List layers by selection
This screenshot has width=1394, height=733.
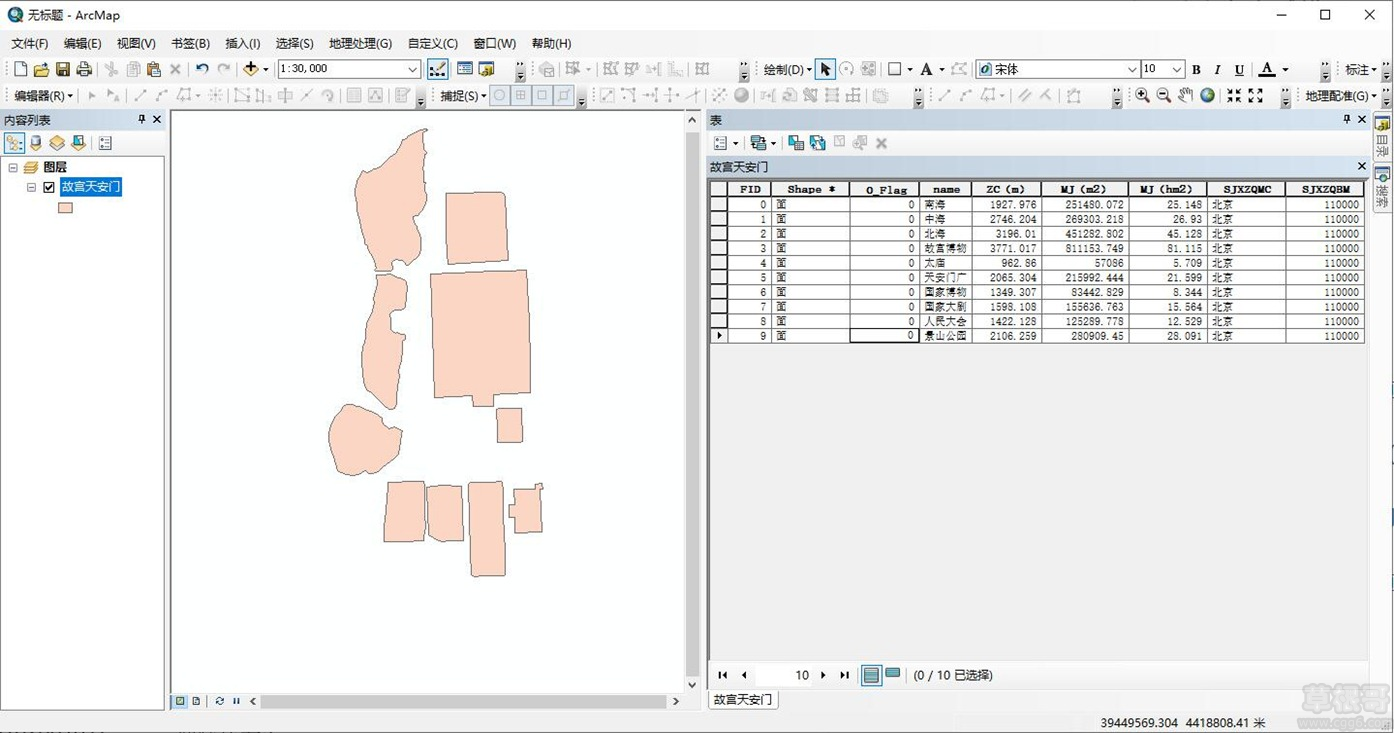(78, 143)
